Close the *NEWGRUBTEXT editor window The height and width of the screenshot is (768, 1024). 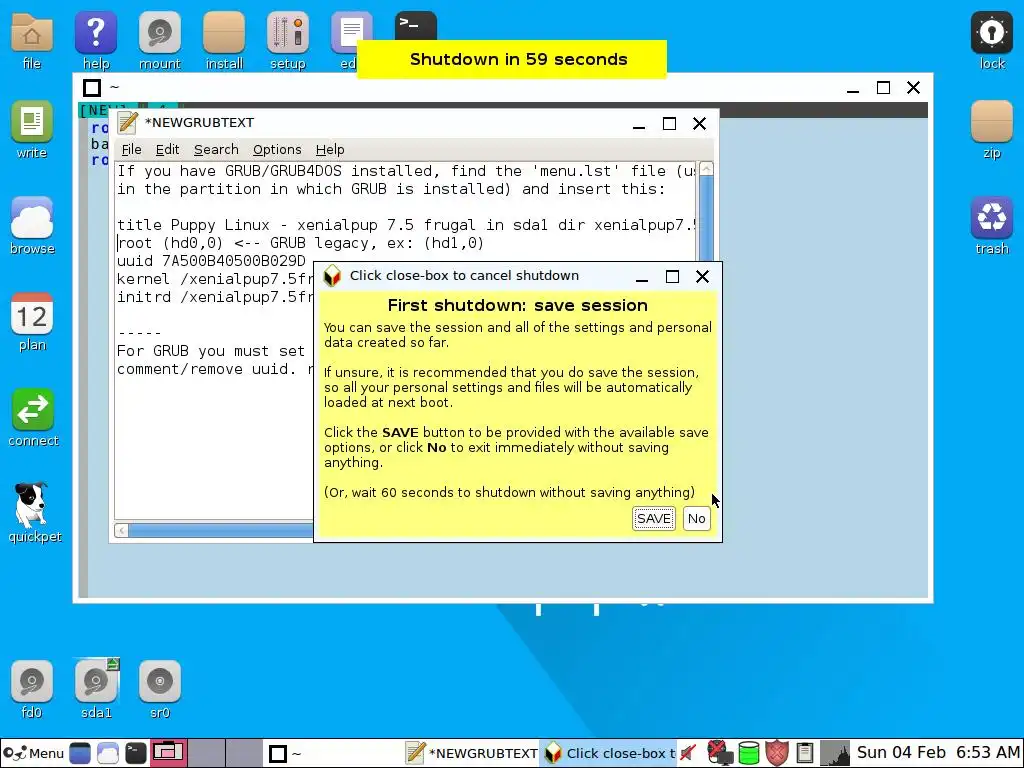699,123
